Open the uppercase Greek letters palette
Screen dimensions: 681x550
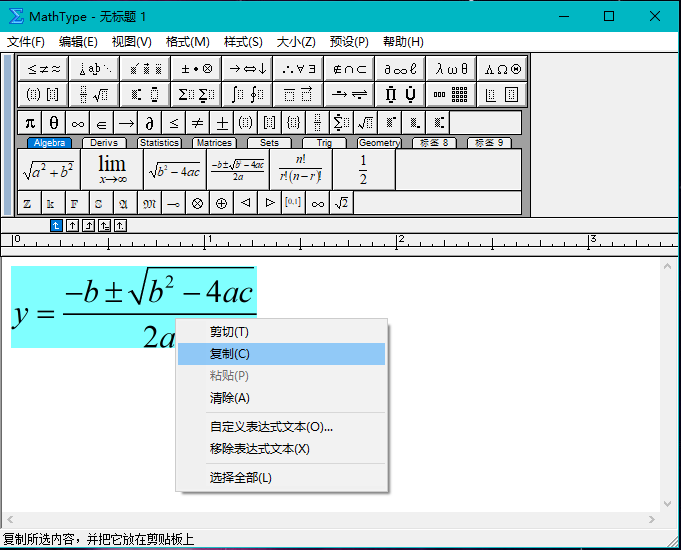502,69
